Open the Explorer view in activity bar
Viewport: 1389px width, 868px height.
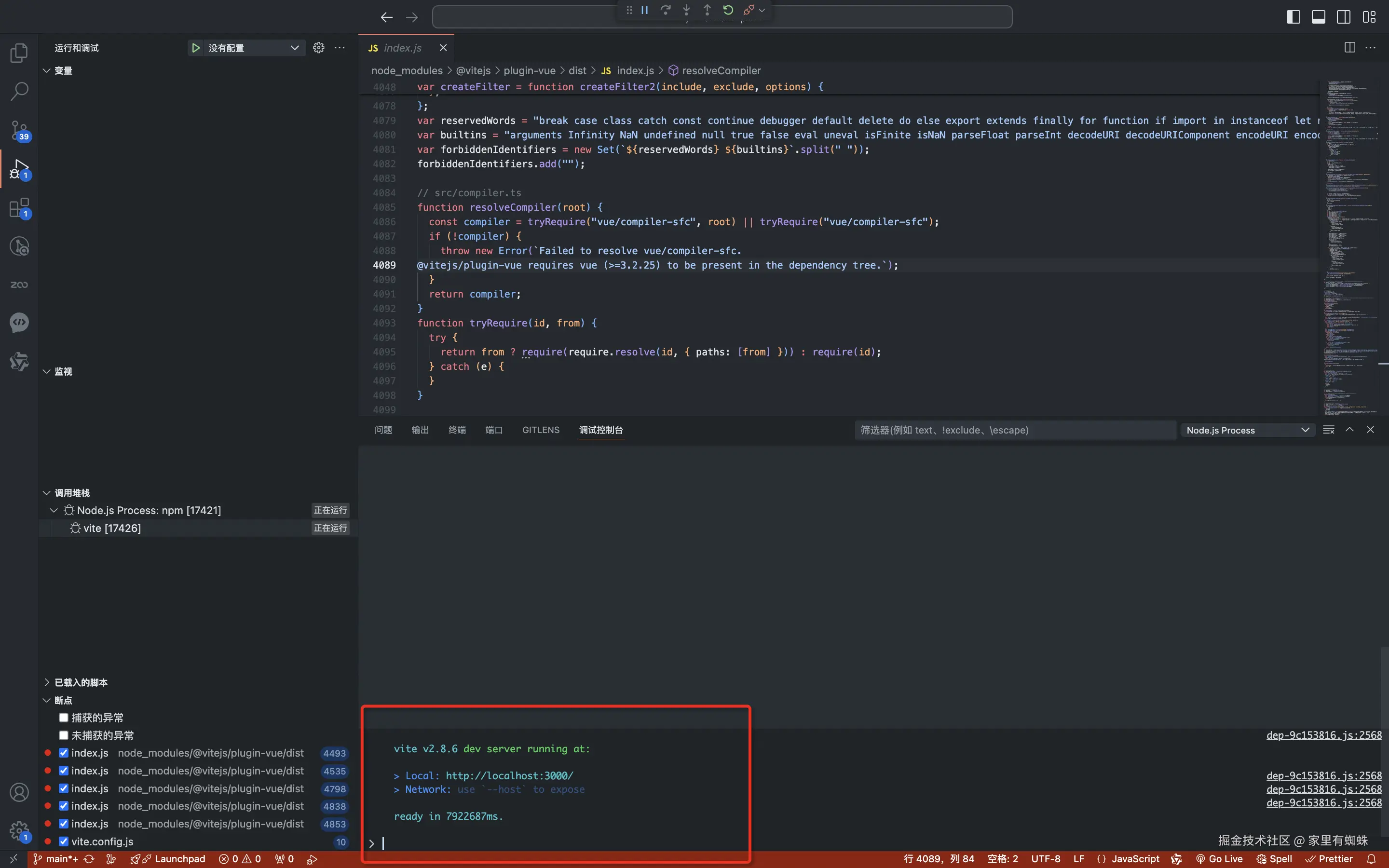19,54
